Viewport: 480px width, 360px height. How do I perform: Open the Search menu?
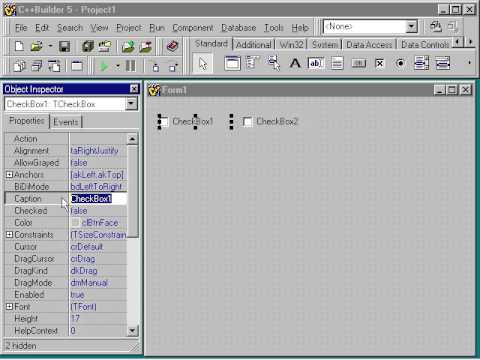coord(70,28)
